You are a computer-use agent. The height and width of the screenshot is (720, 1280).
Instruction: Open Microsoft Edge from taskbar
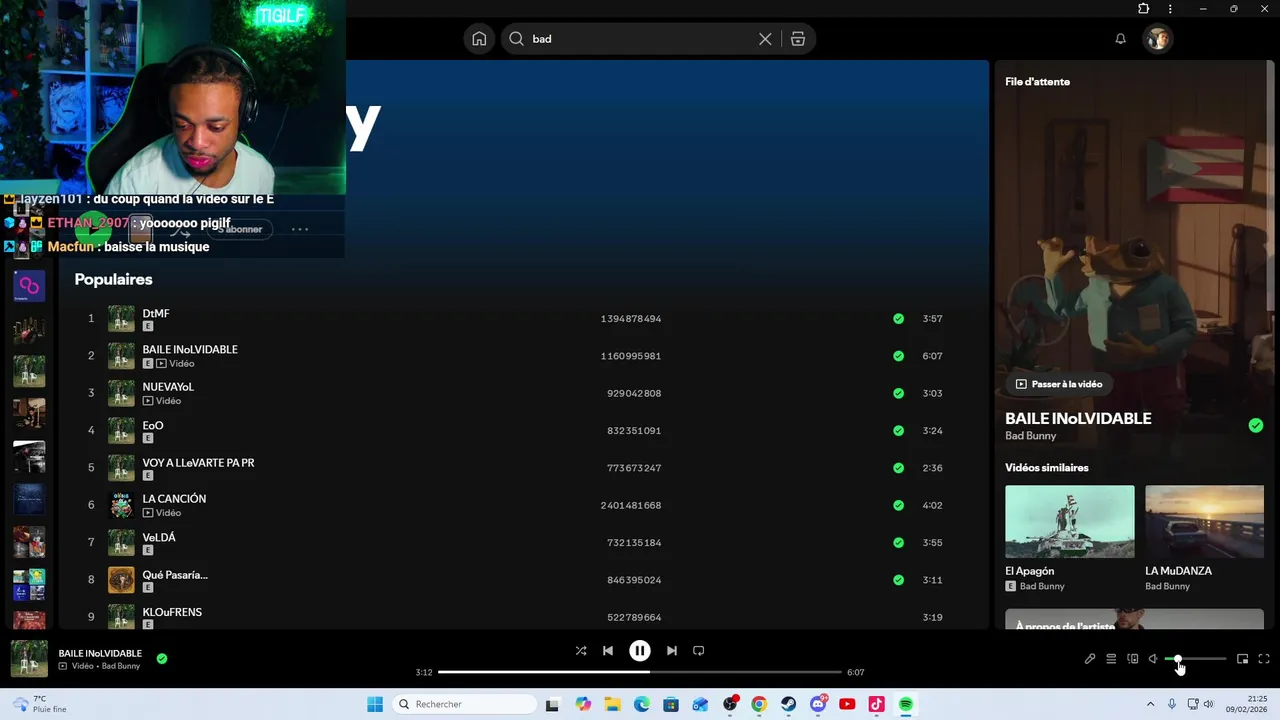click(642, 704)
